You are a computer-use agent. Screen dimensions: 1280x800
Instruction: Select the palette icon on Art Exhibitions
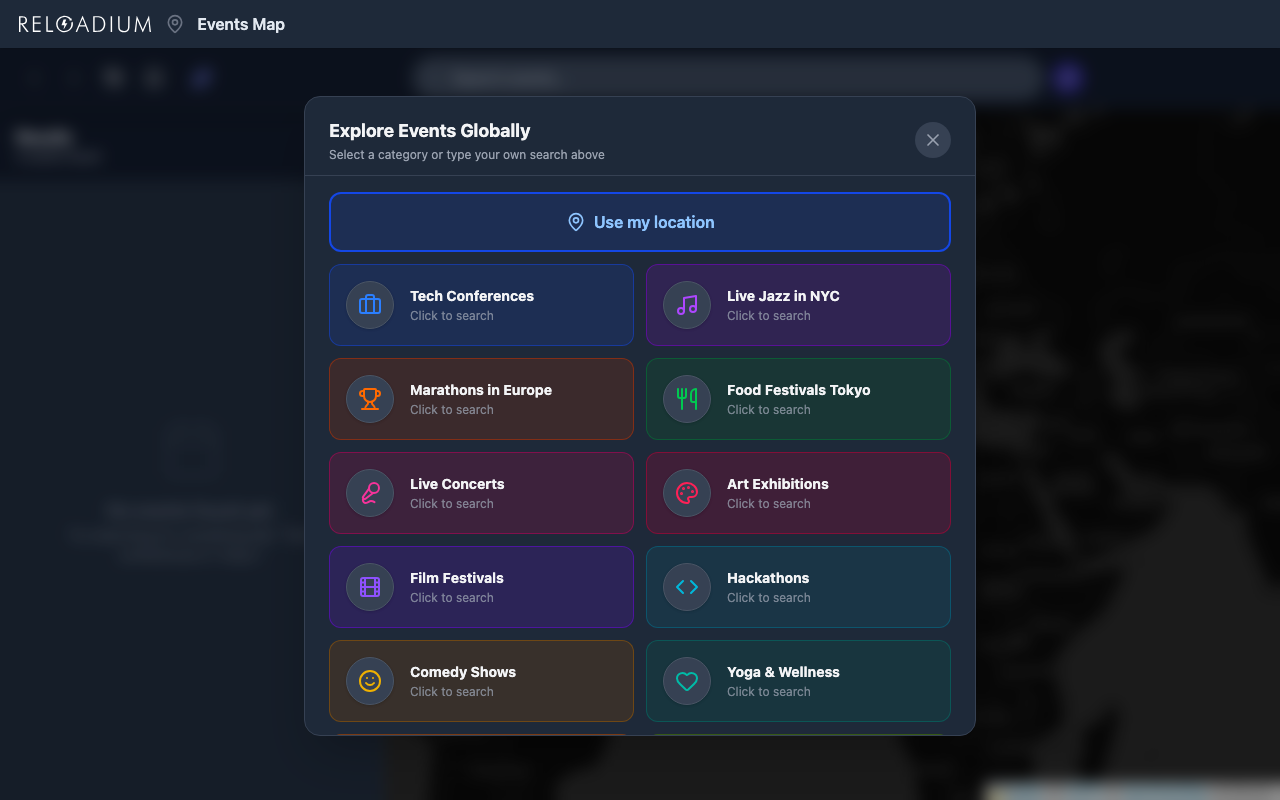coord(686,493)
